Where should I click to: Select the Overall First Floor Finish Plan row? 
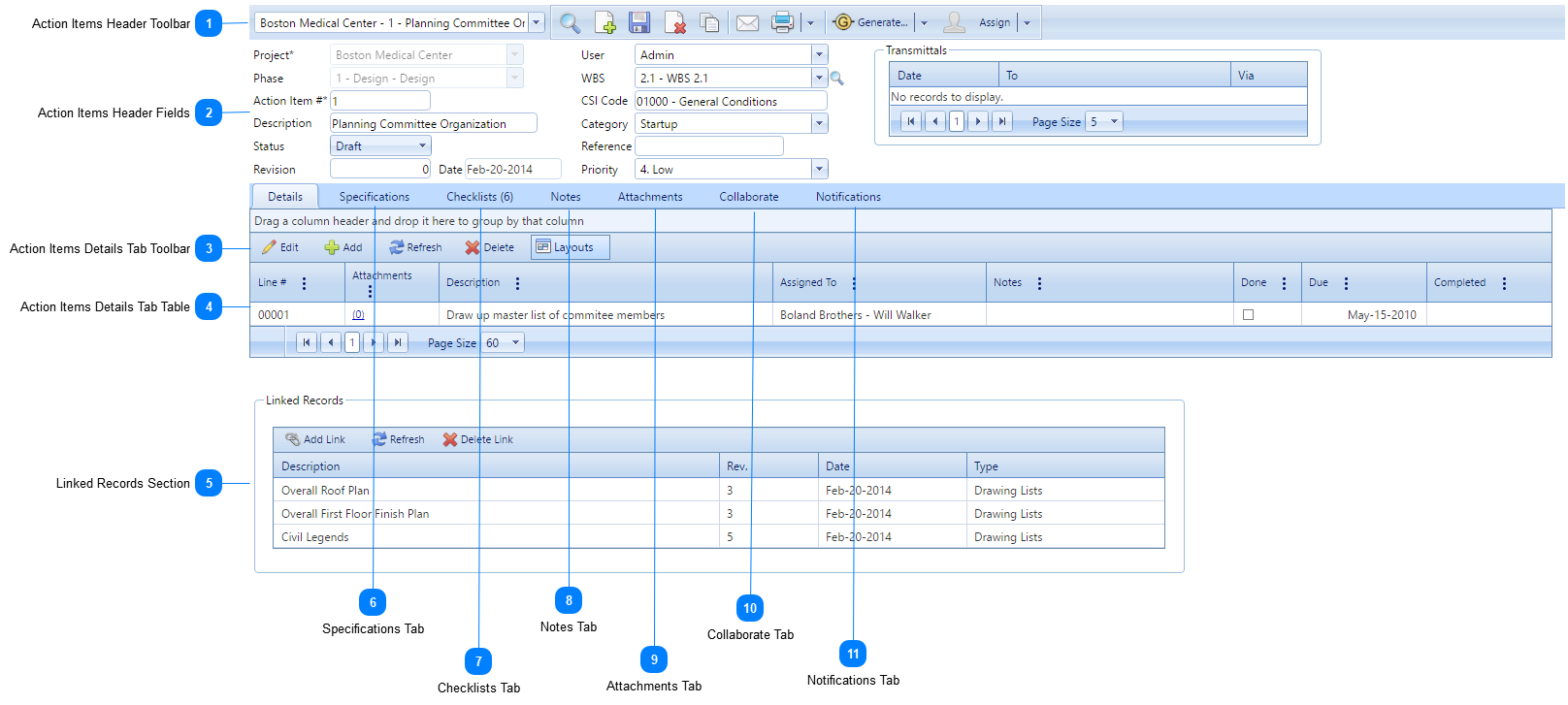(718, 513)
